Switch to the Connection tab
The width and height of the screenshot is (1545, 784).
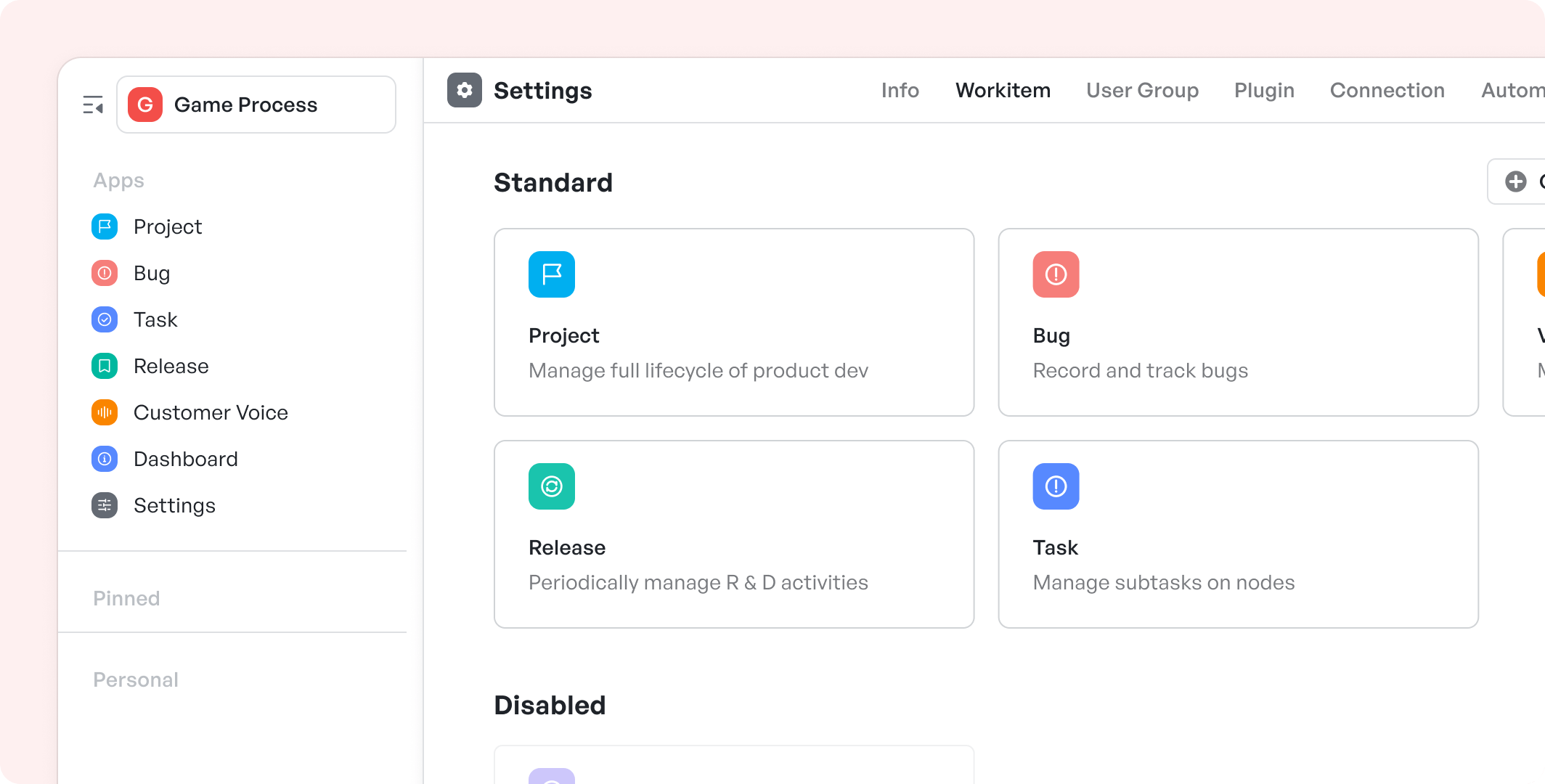click(x=1387, y=90)
